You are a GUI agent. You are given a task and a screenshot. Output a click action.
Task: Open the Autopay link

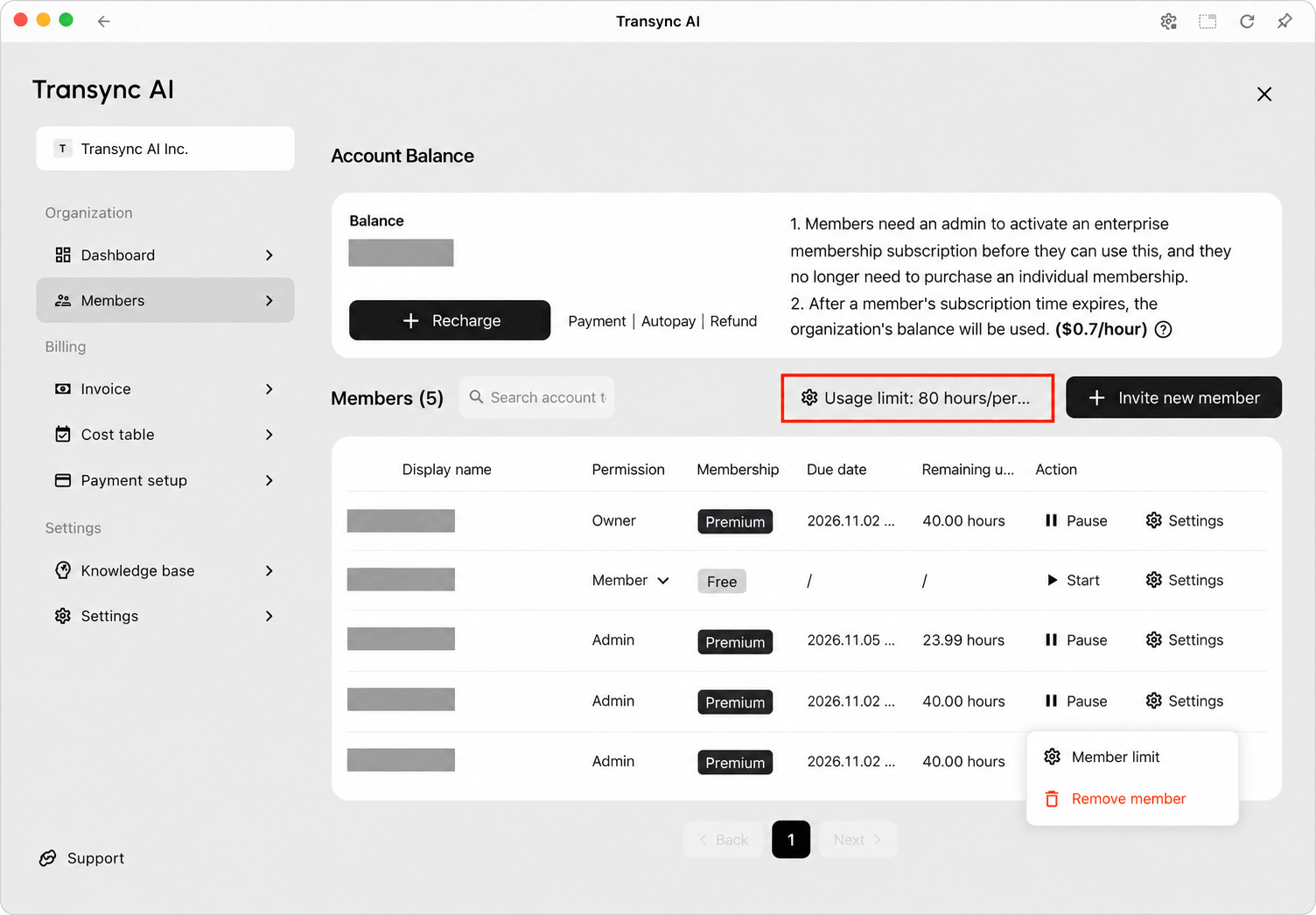pos(668,321)
